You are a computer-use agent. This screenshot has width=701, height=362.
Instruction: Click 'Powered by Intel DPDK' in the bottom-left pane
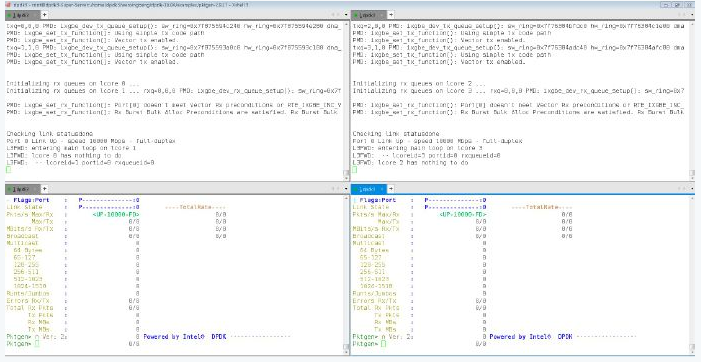point(185,337)
